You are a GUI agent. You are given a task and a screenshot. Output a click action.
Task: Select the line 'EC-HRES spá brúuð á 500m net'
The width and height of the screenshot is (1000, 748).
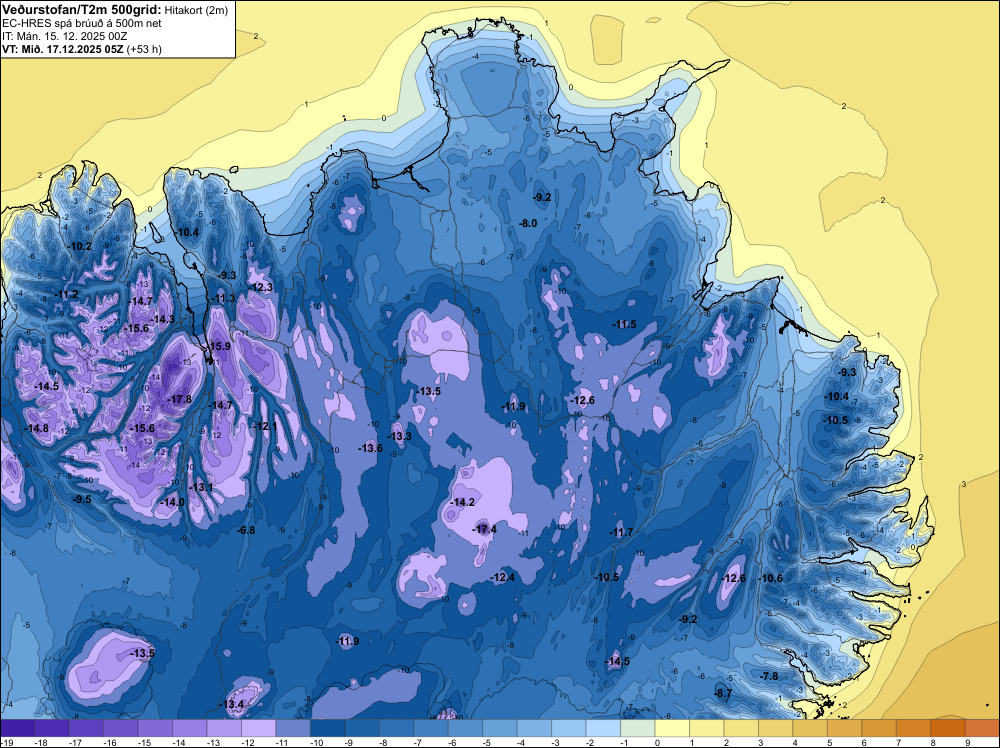pos(82,23)
